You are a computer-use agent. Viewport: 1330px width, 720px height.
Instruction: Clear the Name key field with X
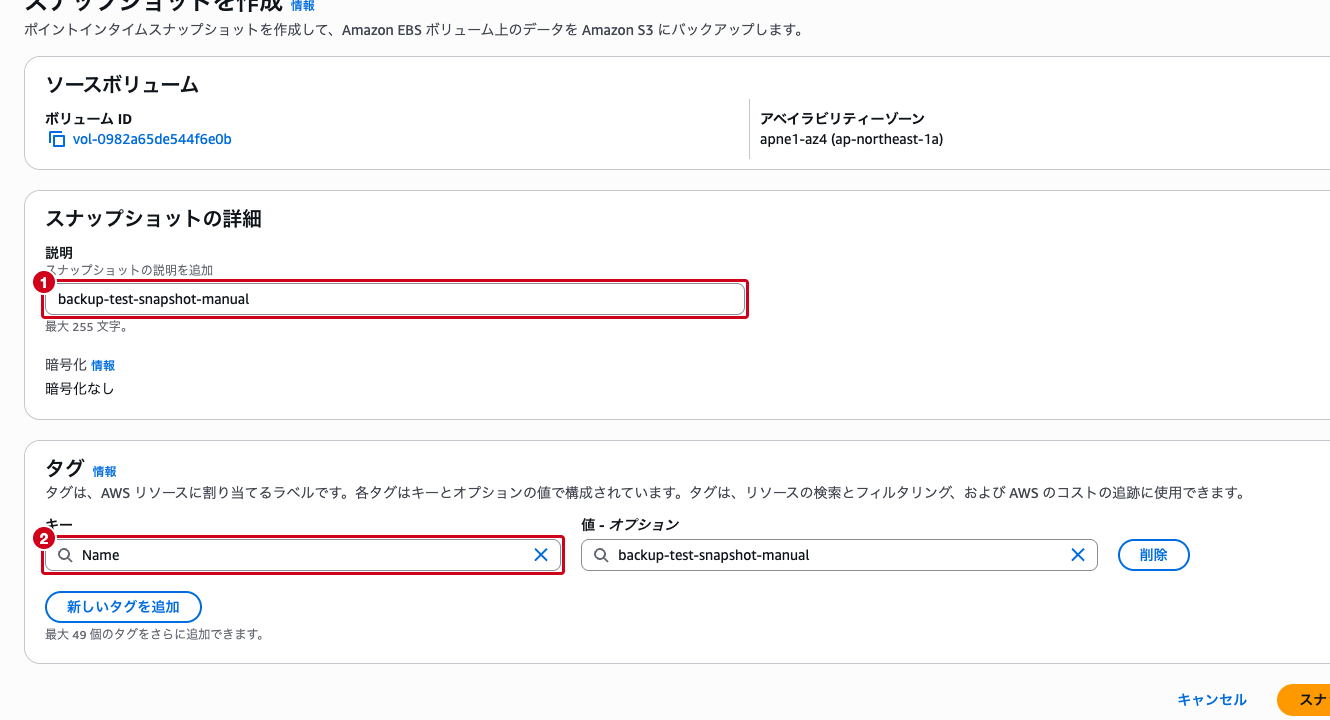pyautogui.click(x=541, y=555)
